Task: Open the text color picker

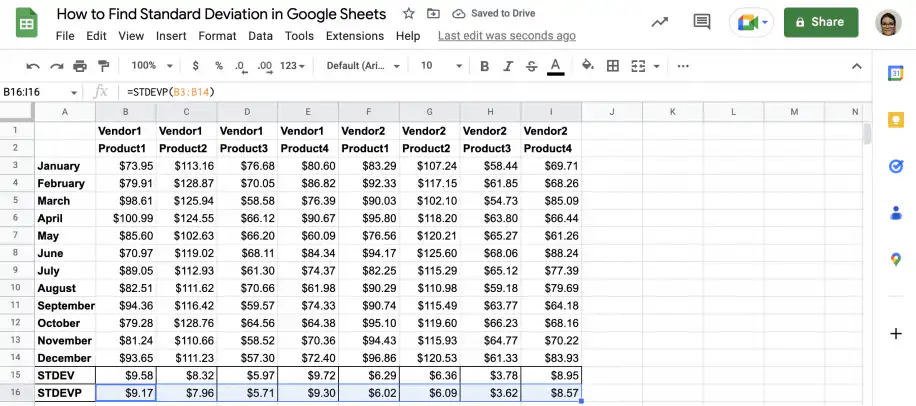Action: pos(556,66)
